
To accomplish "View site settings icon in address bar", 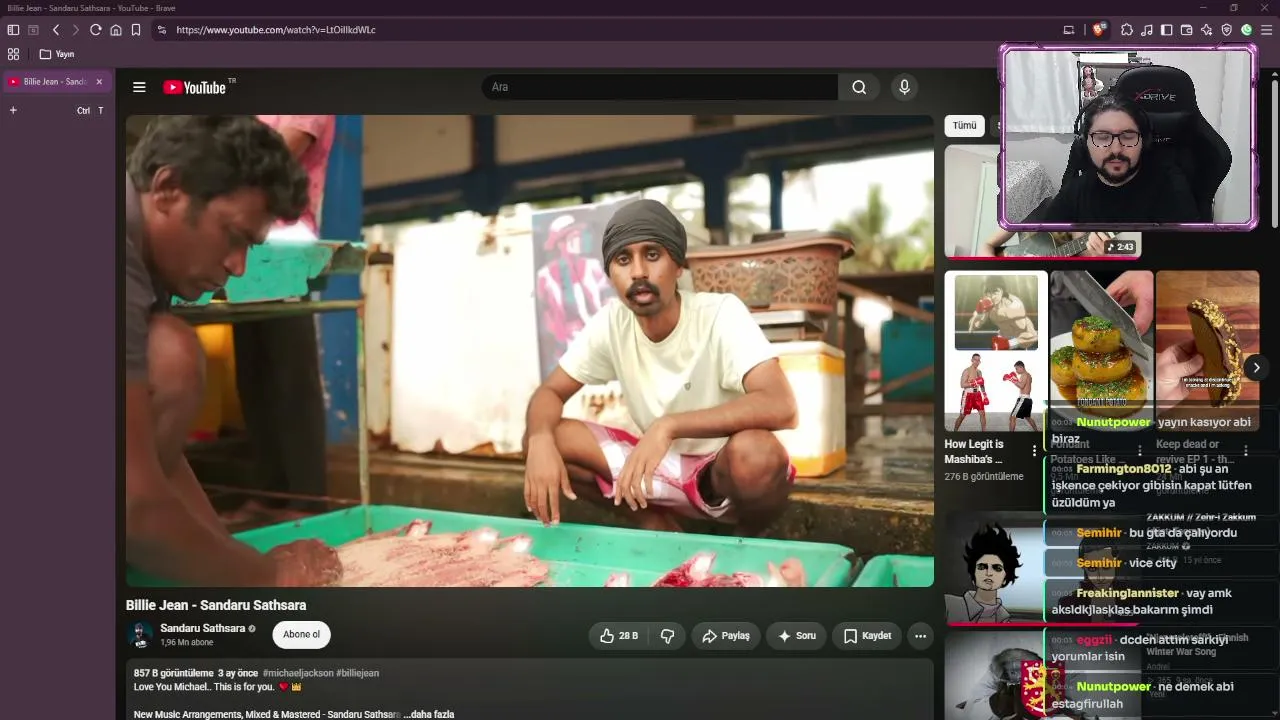I will [162, 30].
